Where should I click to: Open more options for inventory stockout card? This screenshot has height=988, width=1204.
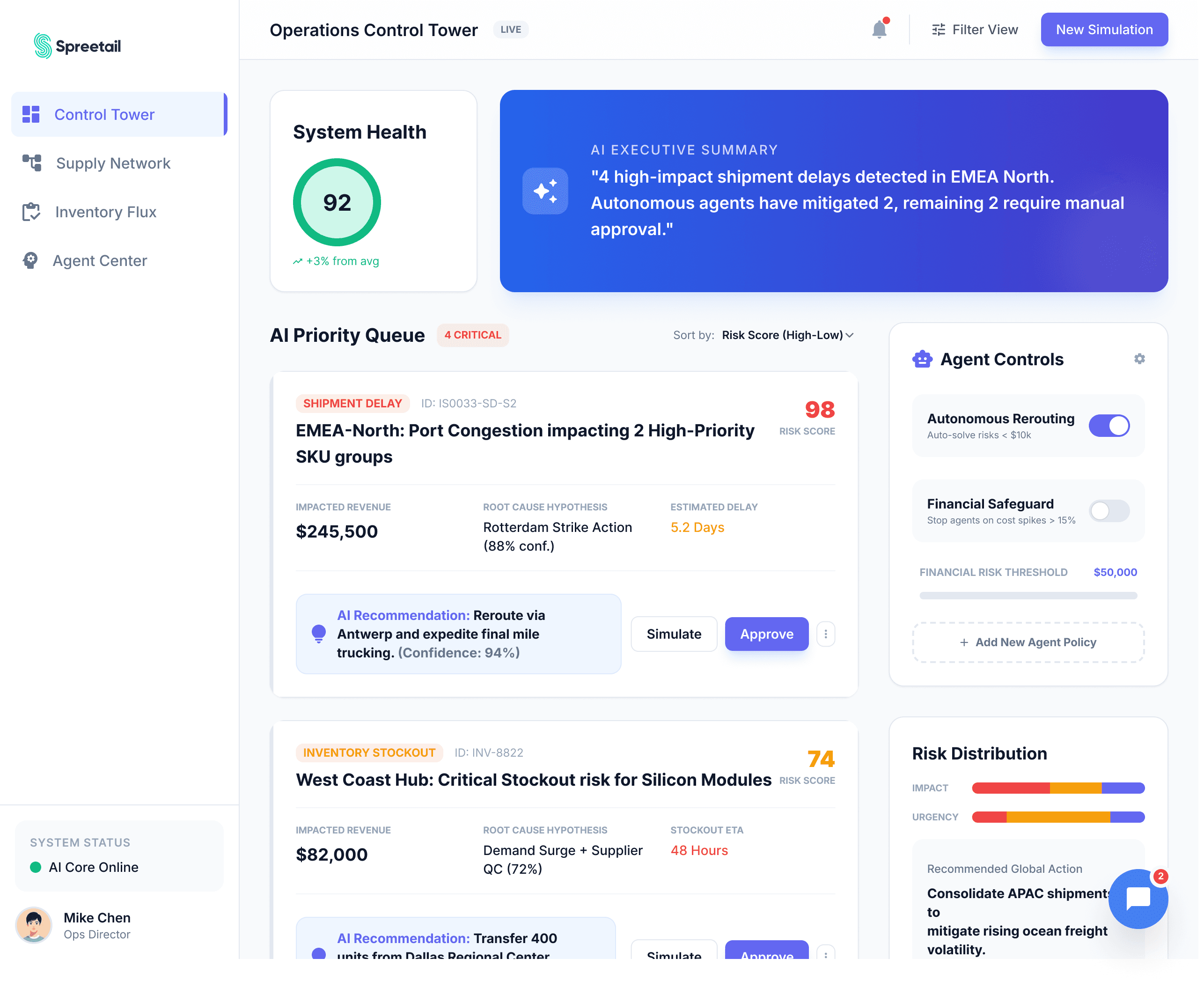pyautogui.click(x=826, y=953)
